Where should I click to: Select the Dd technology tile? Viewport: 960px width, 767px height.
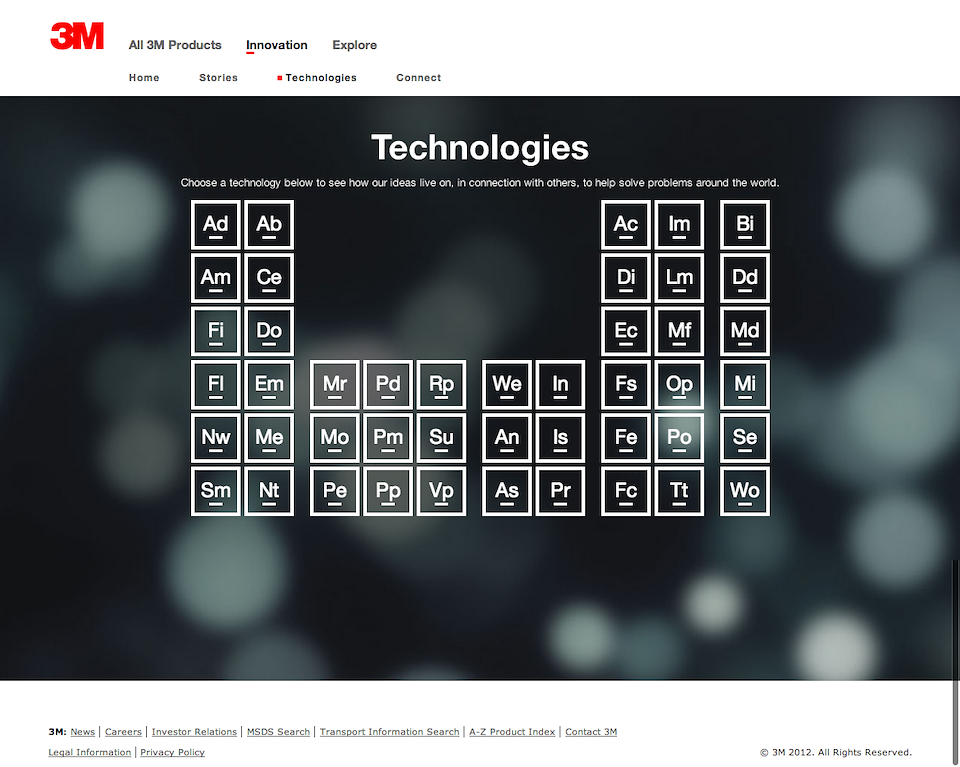pos(744,278)
